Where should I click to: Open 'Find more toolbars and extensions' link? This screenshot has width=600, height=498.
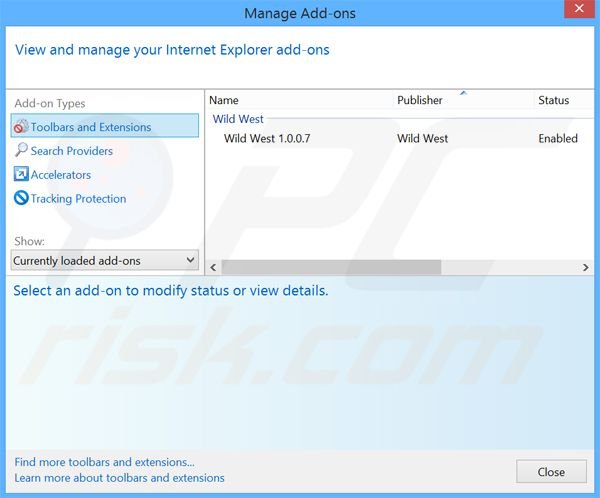105,462
